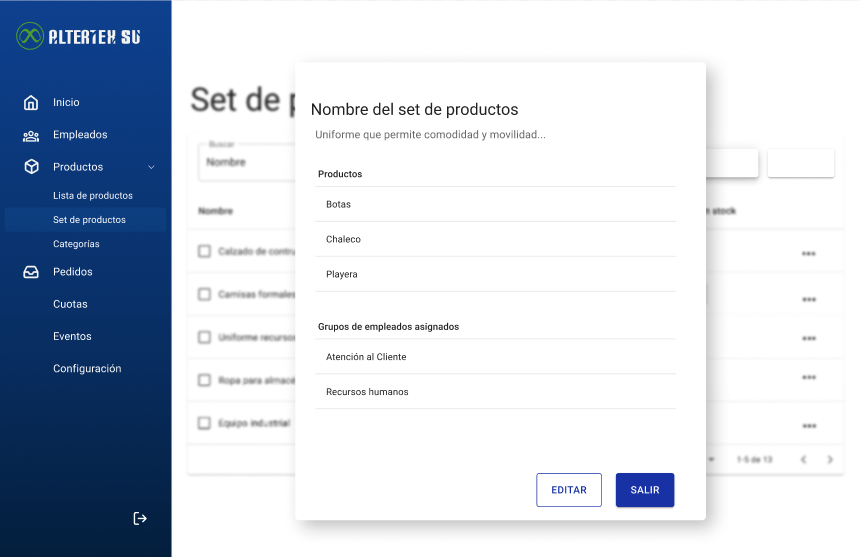Check the Ropa para almacén checkbox
This screenshot has width=860, height=557.
pyautogui.click(x=204, y=380)
